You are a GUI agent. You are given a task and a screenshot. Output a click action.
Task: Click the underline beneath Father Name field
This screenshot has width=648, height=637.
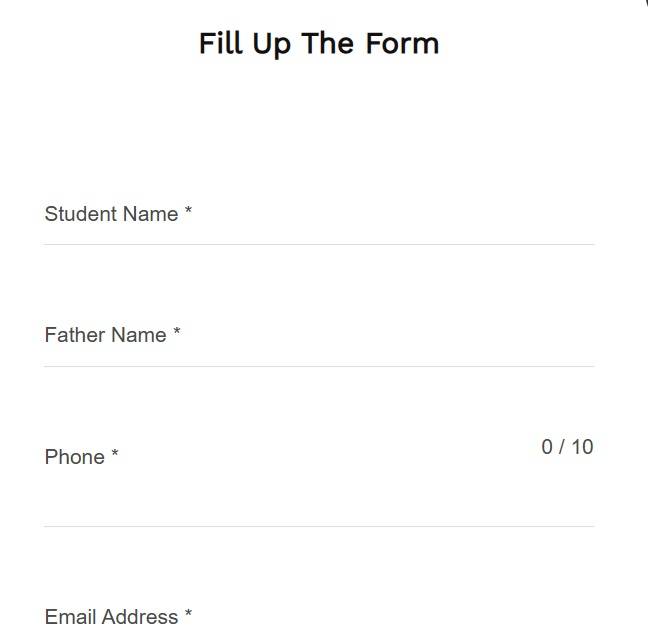coord(319,366)
